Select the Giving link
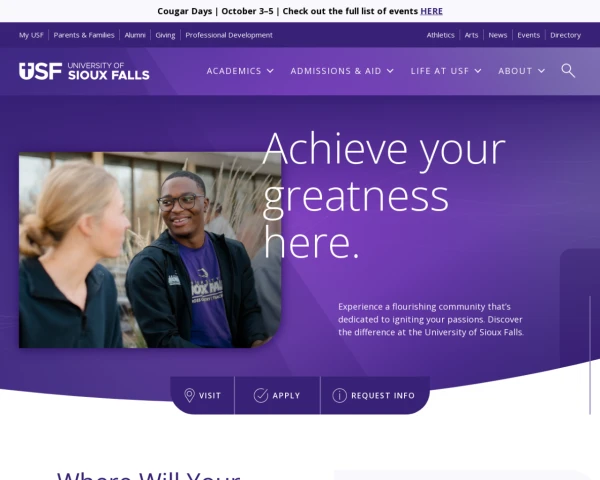This screenshot has height=480, width=600. click(x=165, y=35)
